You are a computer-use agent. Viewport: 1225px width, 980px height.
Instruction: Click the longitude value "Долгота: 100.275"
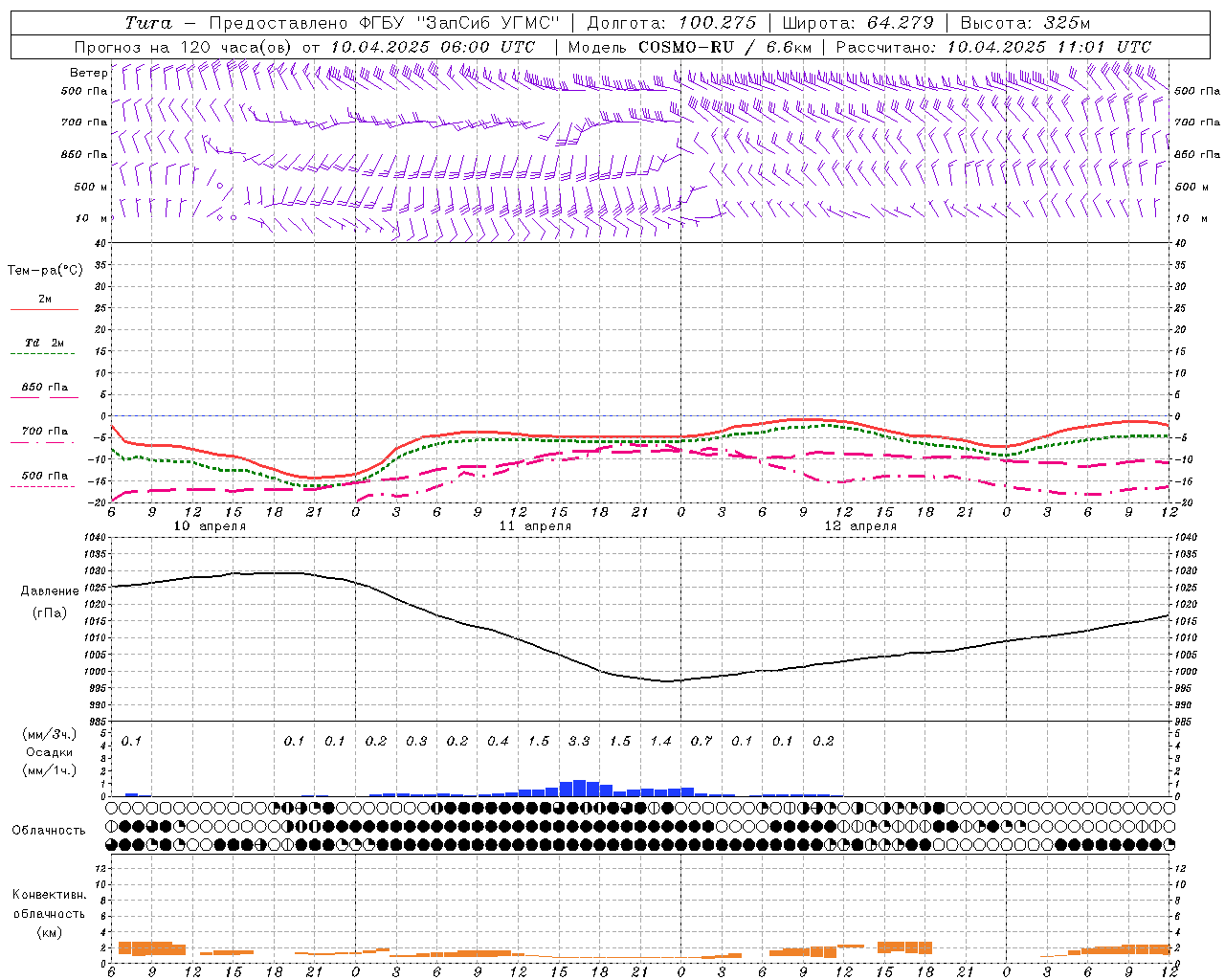(x=672, y=23)
